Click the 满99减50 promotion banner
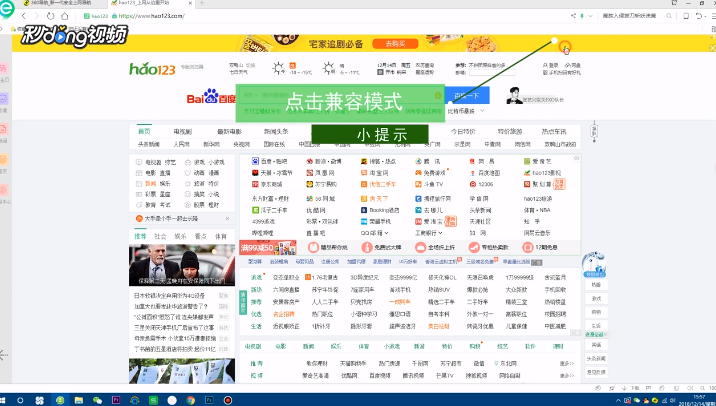Viewport: 716px width, 406px height. coord(268,248)
